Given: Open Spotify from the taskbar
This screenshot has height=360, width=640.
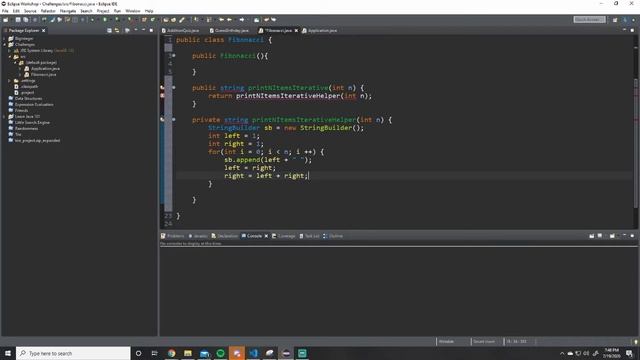Looking at the screenshot, I should pos(220,353).
